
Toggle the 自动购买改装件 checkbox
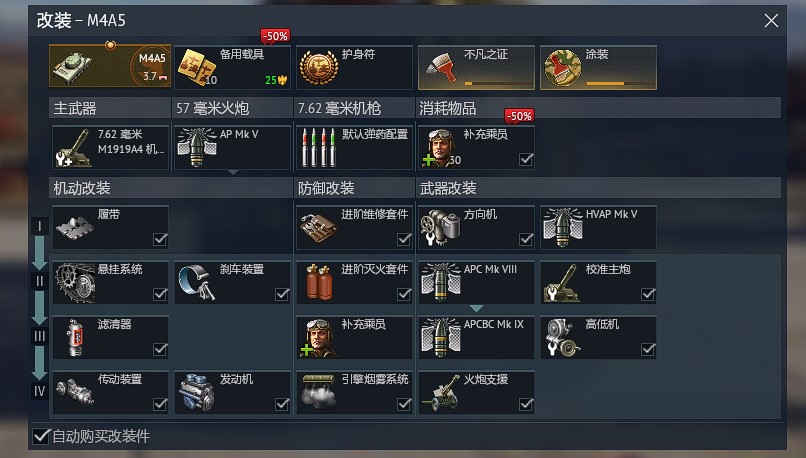pos(41,436)
